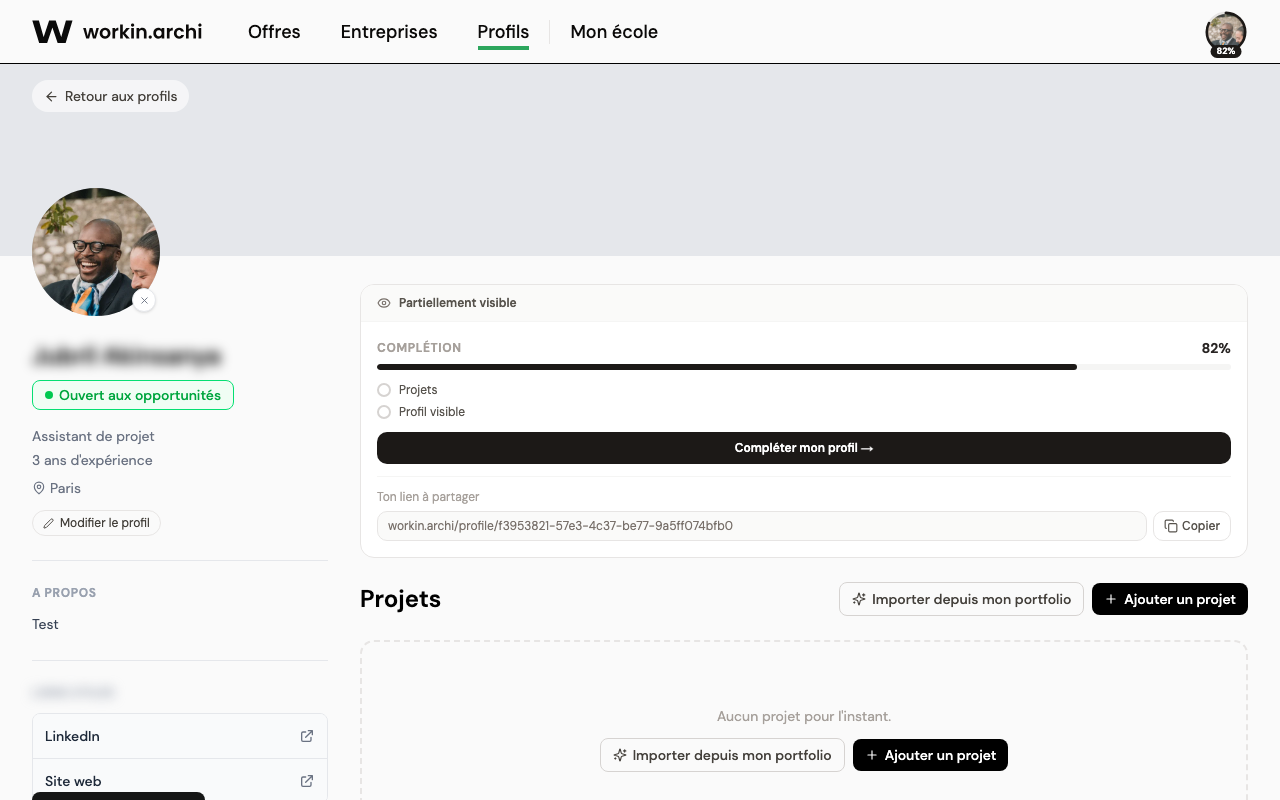This screenshot has height=800, width=1280.
Task: Open the Offres menu item
Action: pos(274,32)
